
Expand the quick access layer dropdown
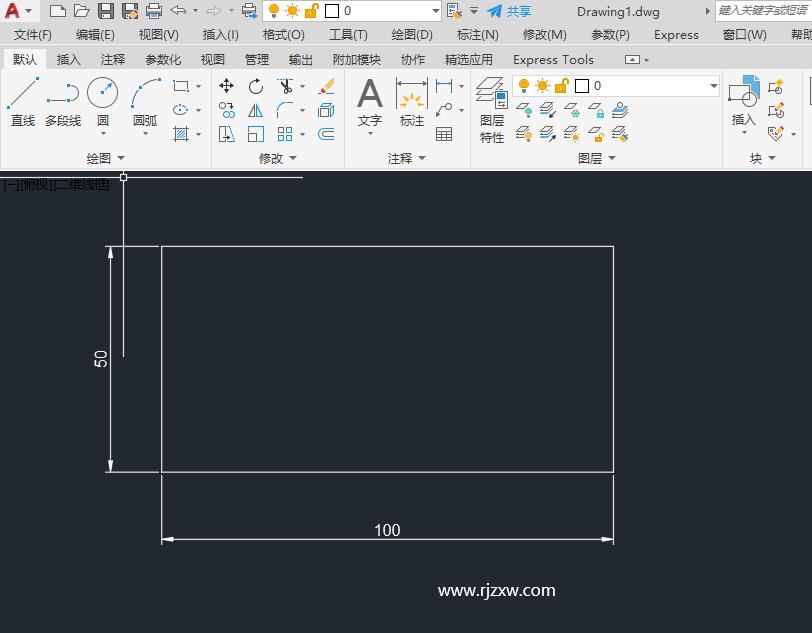point(436,10)
